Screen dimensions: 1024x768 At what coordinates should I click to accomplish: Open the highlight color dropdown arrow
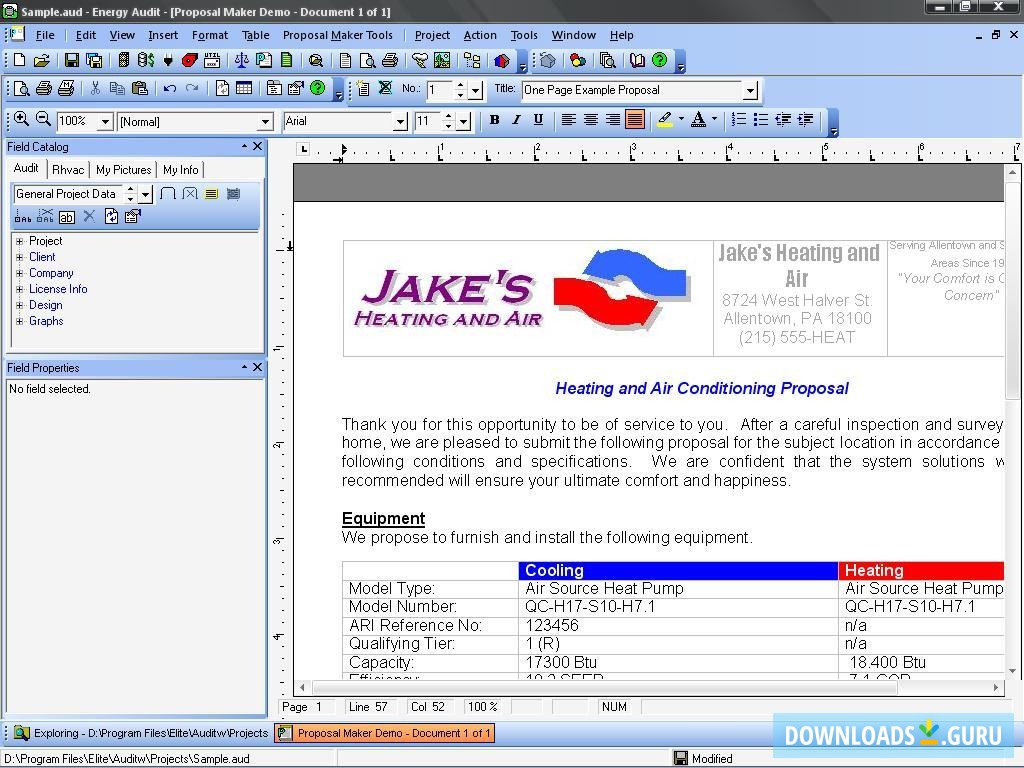(x=681, y=120)
